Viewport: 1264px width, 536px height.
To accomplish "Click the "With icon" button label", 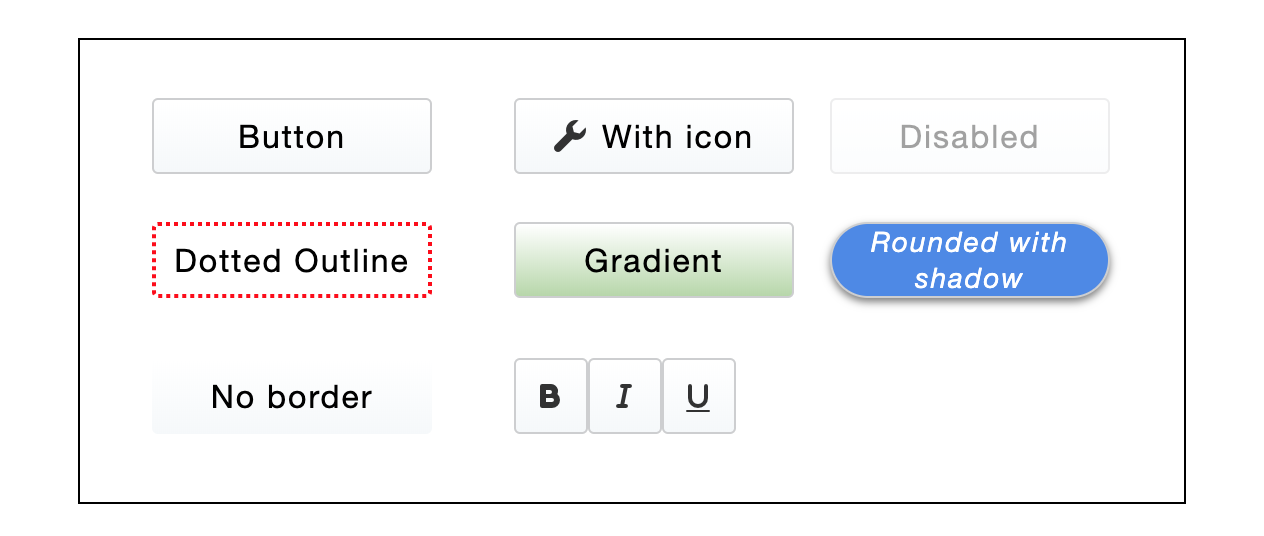I will 677,136.
